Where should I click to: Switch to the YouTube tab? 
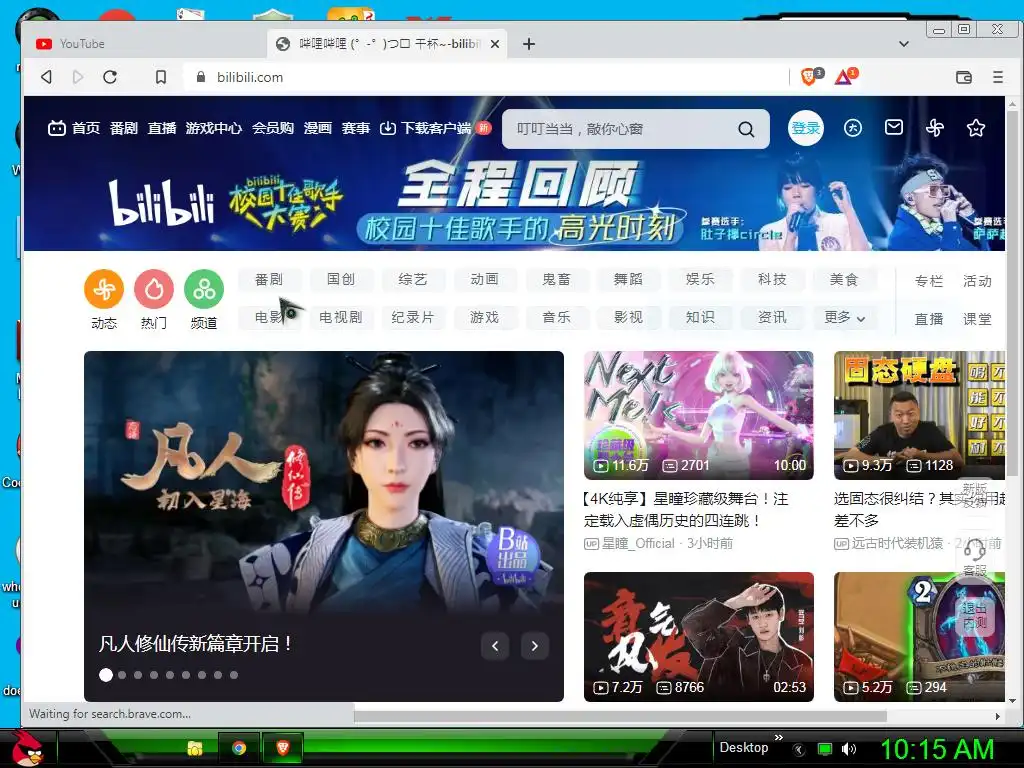[x=145, y=44]
